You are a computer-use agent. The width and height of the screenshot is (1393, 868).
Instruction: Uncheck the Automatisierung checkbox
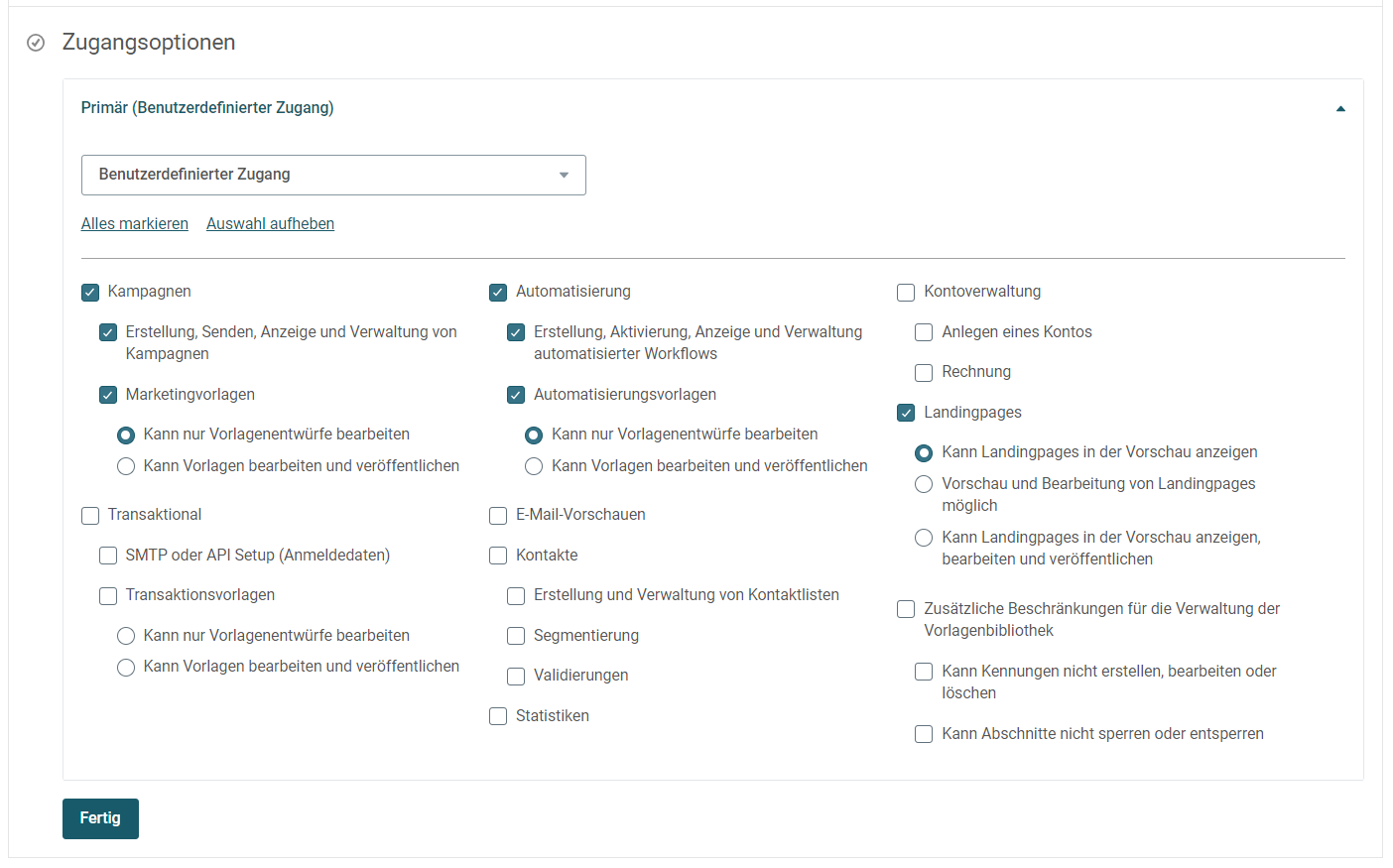(x=498, y=293)
